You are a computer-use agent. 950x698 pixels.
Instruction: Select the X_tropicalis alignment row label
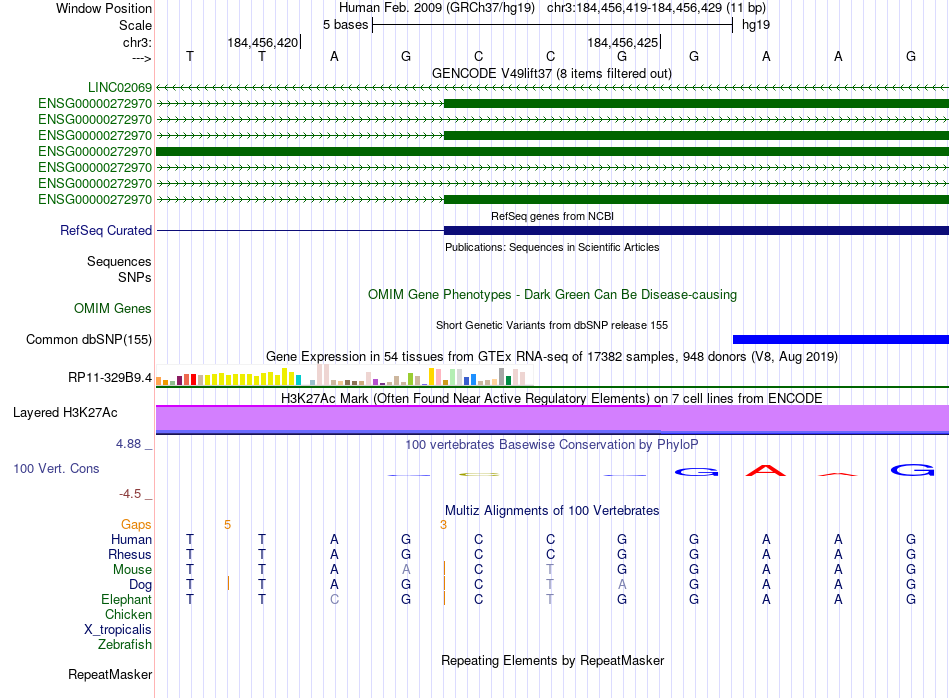coord(118,630)
